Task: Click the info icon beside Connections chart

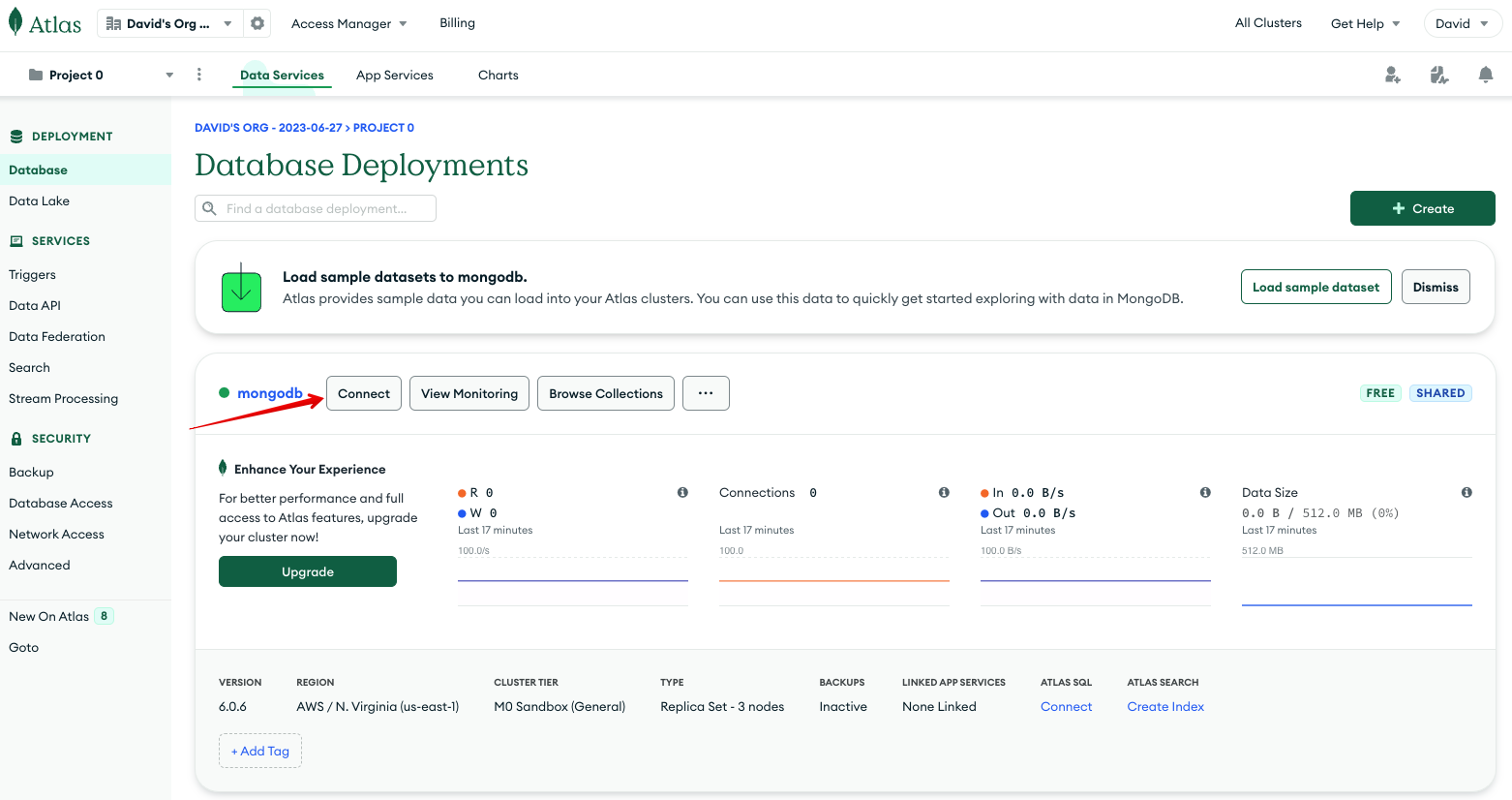Action: click(944, 492)
